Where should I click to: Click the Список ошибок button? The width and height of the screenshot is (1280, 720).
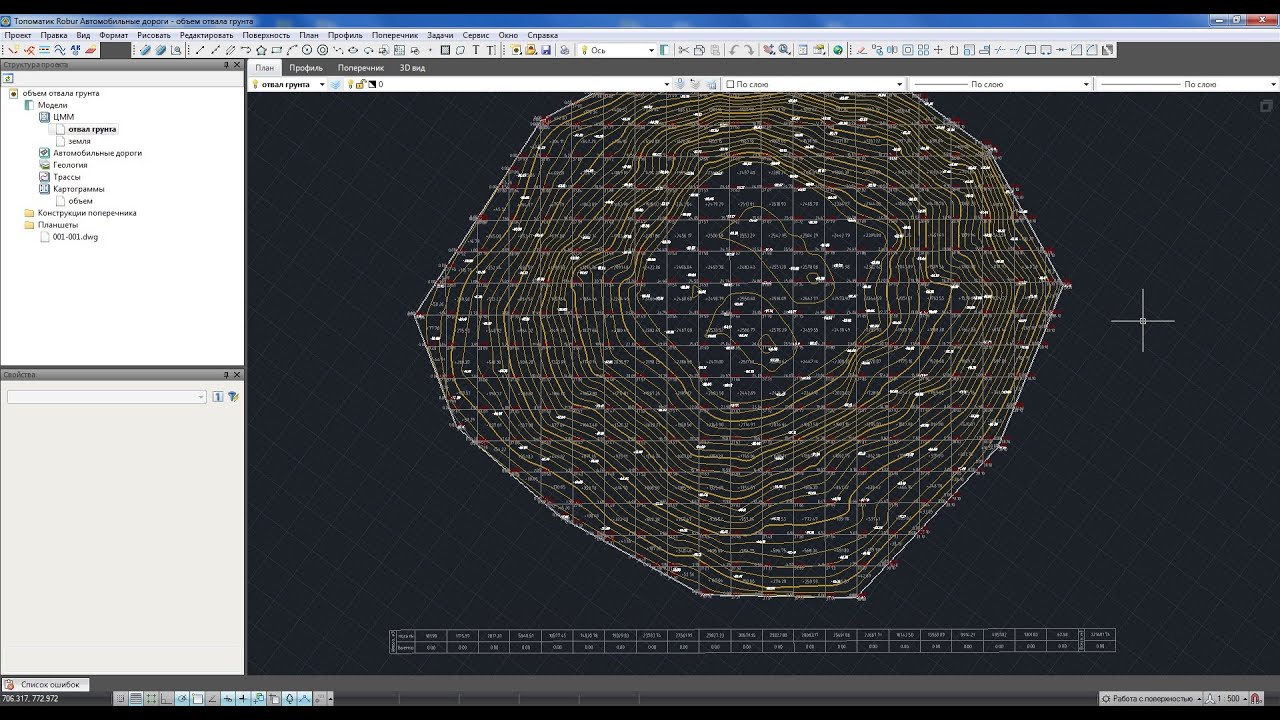point(46,685)
